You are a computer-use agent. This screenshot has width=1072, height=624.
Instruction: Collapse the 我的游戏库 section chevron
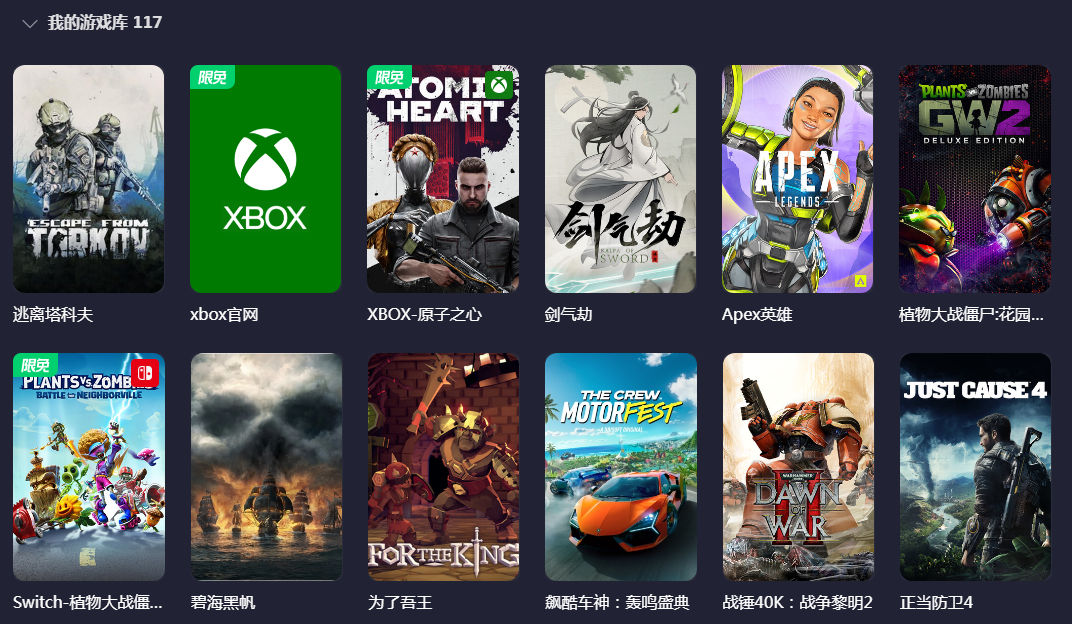29,24
